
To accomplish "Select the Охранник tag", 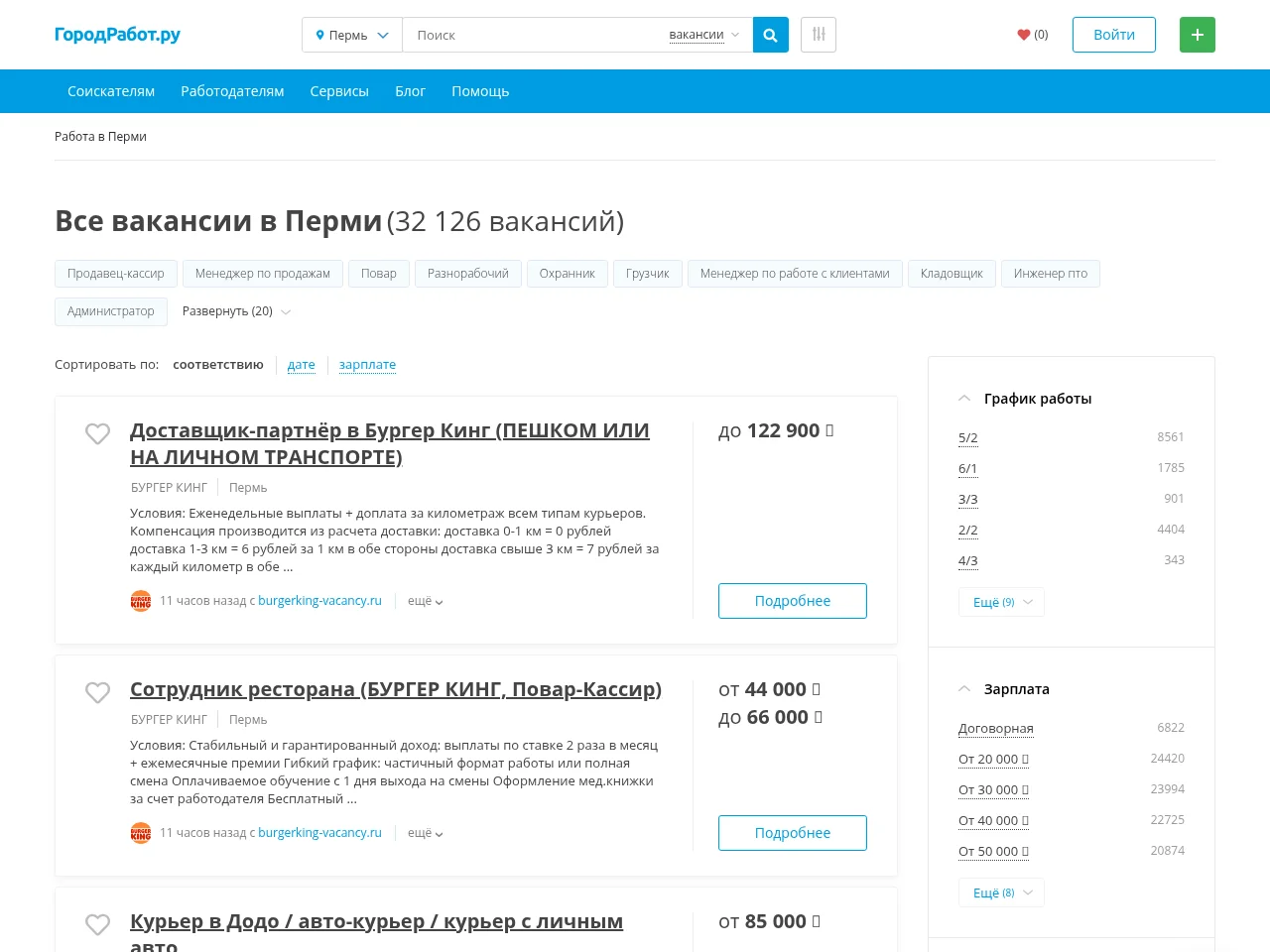I will point(568,274).
